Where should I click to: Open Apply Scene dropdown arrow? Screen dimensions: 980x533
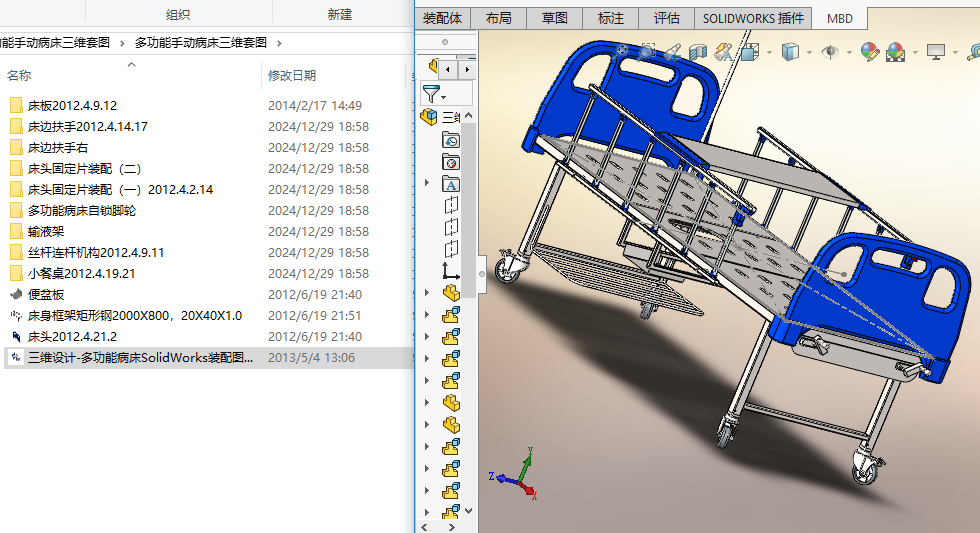click(915, 52)
